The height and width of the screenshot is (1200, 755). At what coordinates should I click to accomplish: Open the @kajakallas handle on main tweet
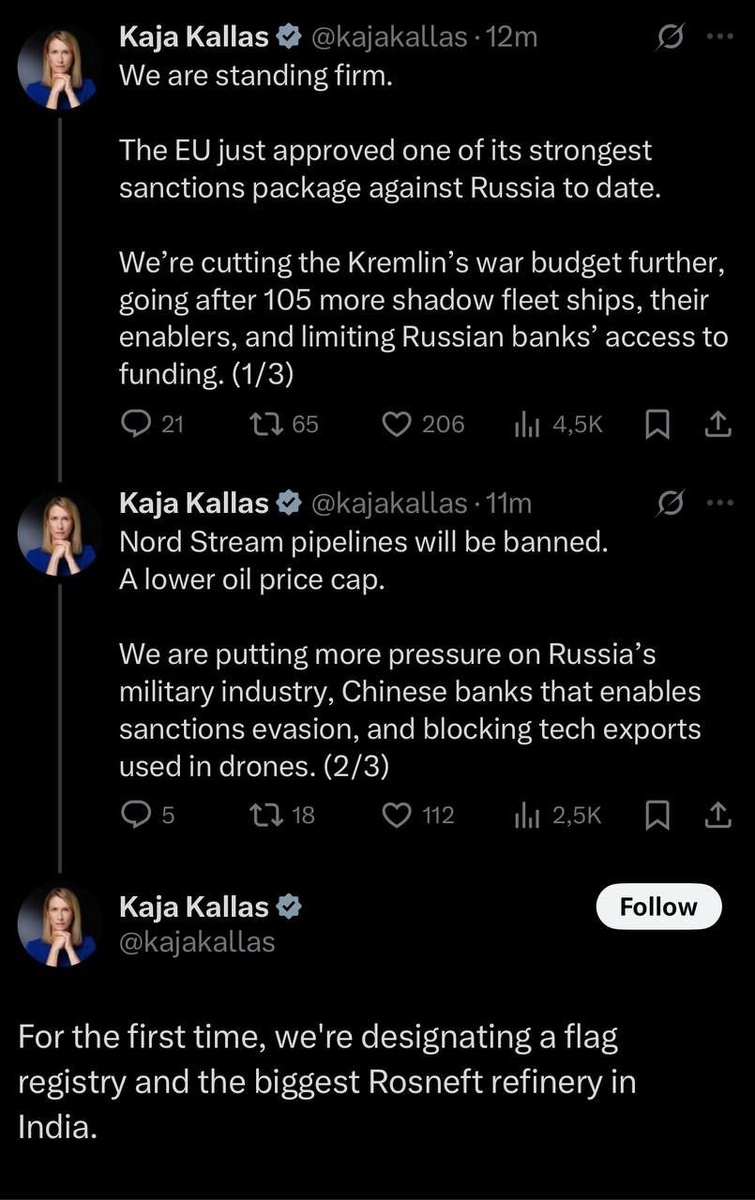click(x=197, y=942)
